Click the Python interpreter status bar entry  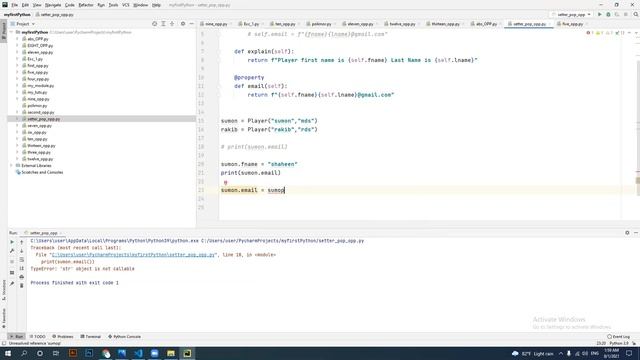pos(619,343)
